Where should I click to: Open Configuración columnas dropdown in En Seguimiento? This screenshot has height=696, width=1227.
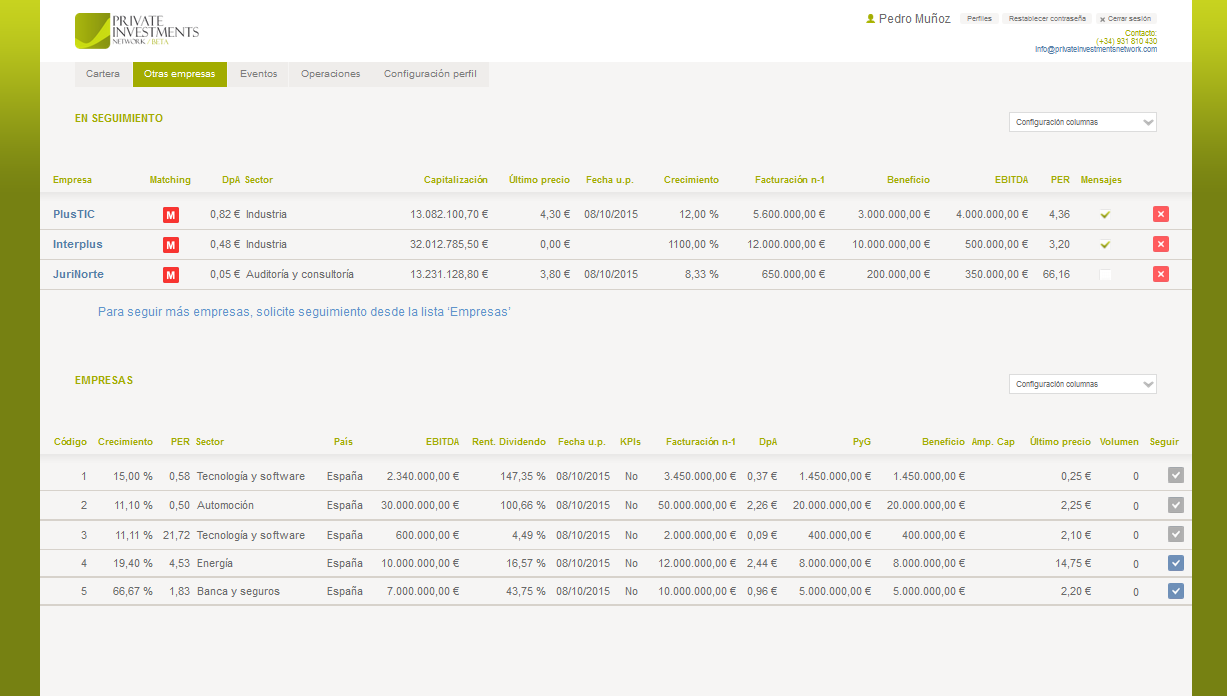(1082, 122)
